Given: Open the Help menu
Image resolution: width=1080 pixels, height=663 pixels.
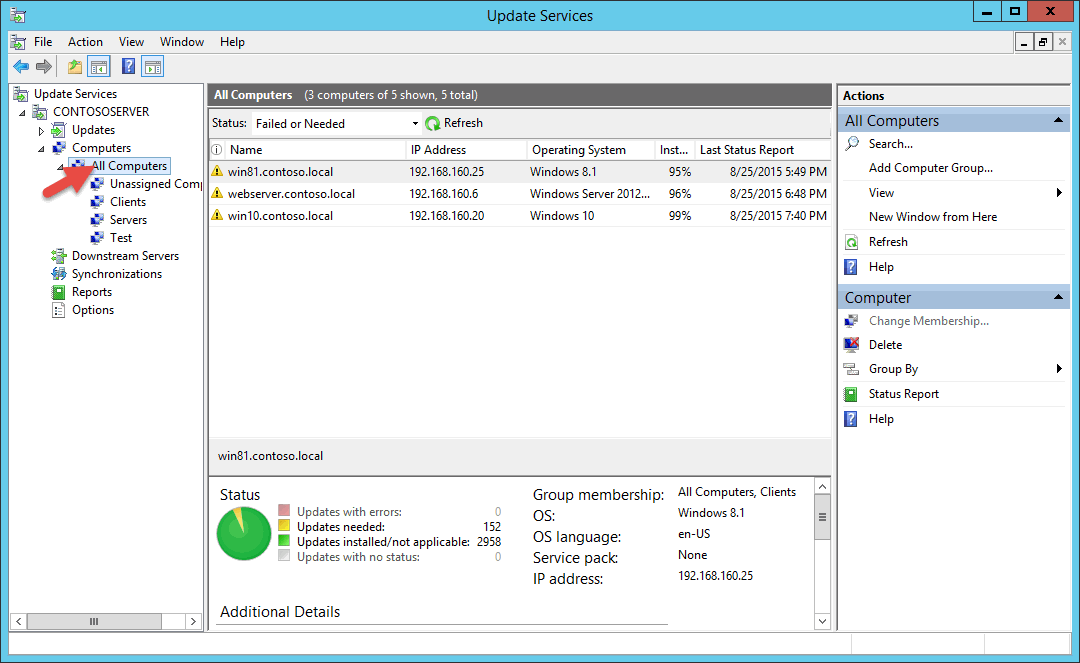Looking at the screenshot, I should click(232, 42).
